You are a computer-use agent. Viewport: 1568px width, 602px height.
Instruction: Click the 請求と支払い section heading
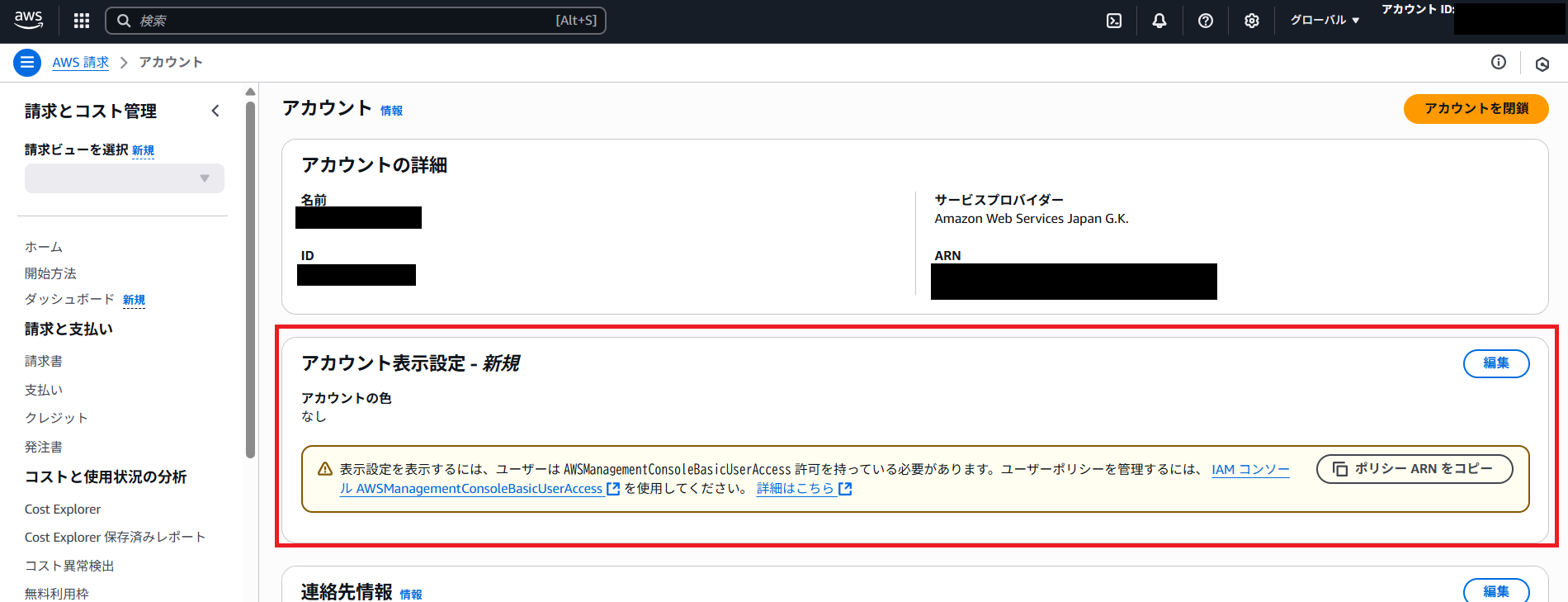[x=68, y=329]
